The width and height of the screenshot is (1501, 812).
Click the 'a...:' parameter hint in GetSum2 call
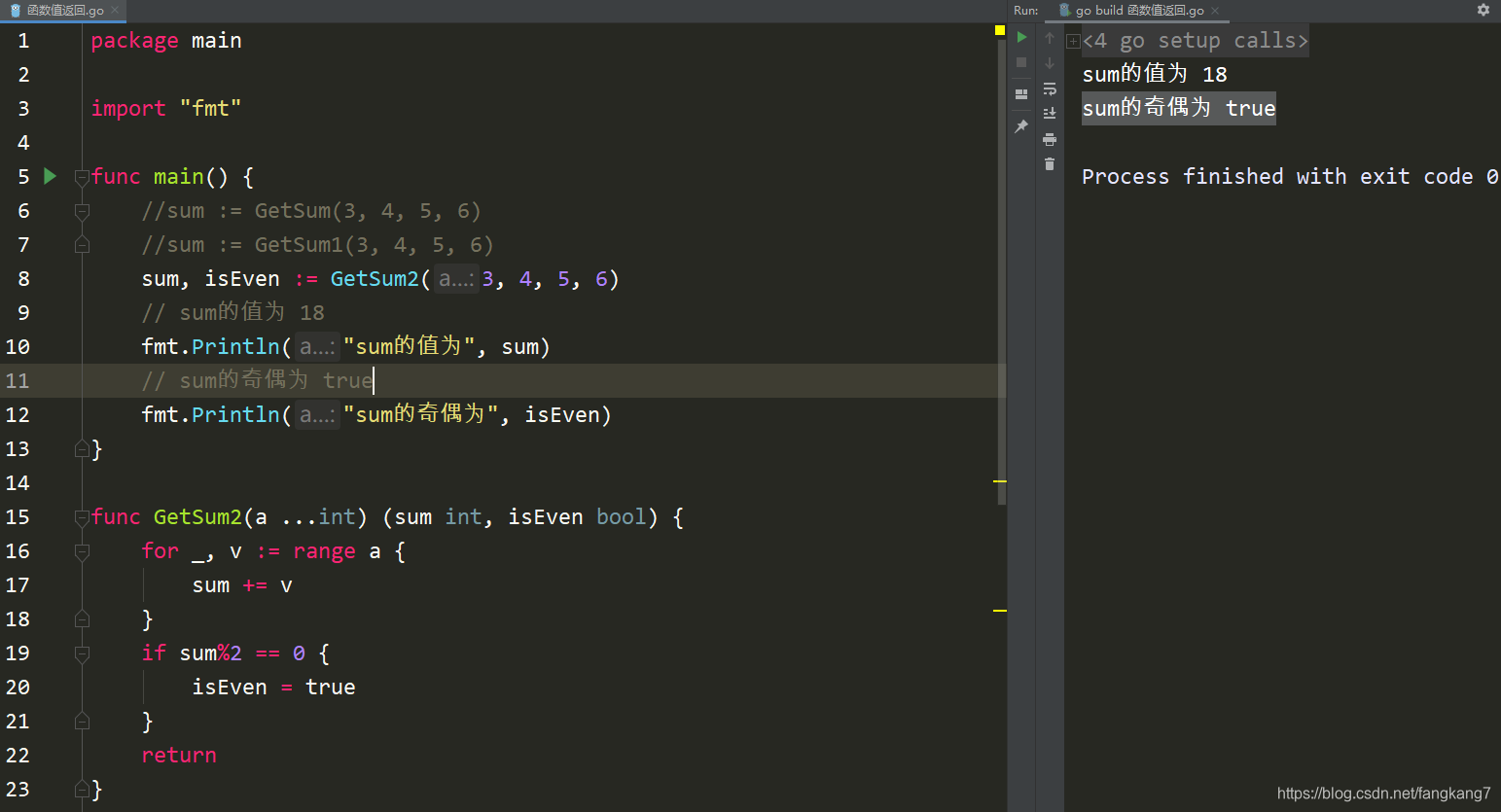456,279
